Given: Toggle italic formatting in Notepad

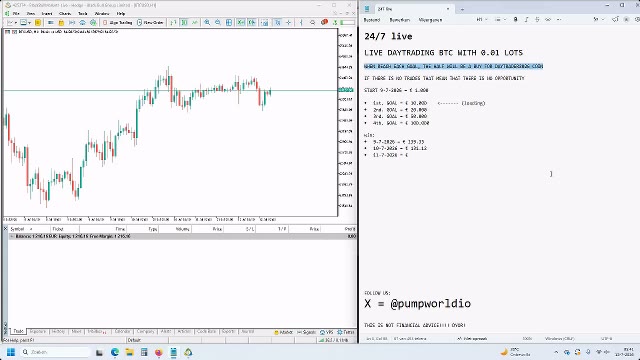Looking at the screenshot, I should tap(527, 20).
